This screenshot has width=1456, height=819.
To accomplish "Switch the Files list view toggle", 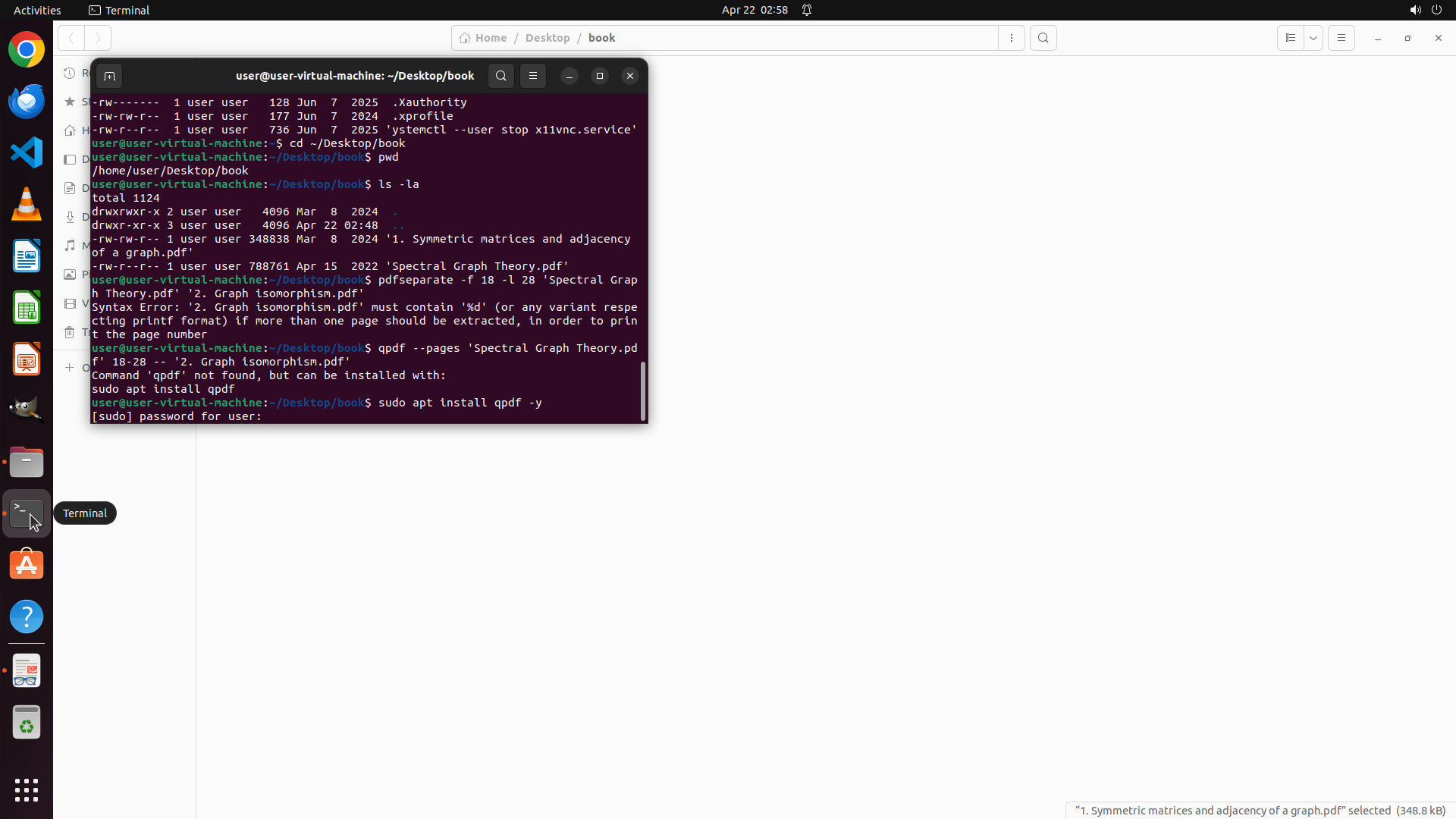I will point(1291,38).
